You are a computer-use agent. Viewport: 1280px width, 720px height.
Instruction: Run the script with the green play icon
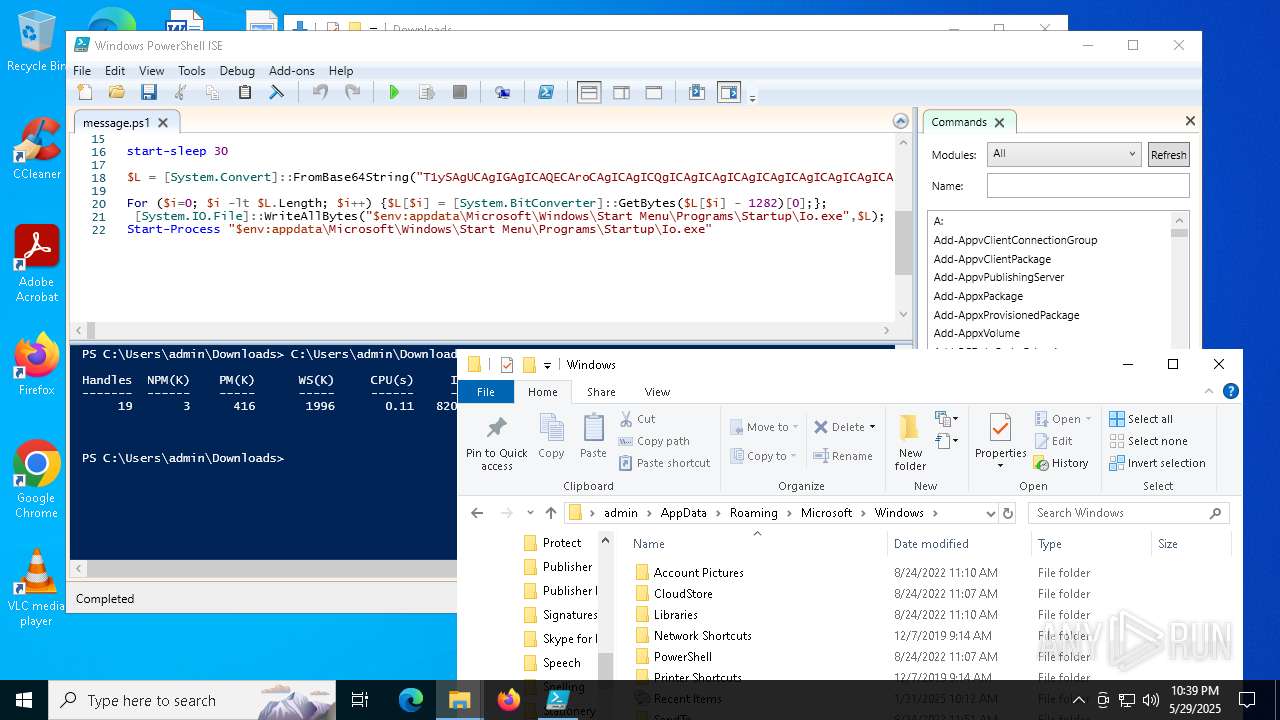click(394, 92)
